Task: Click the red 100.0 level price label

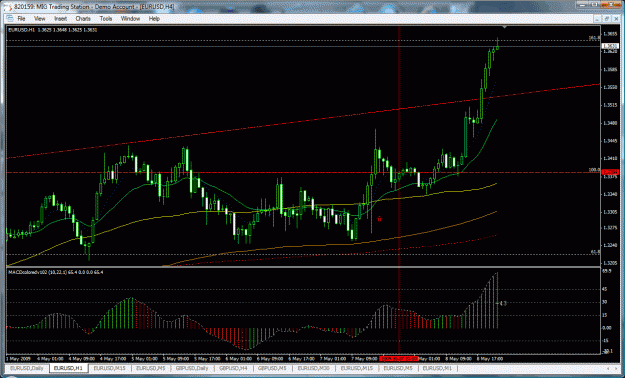Action: (610, 171)
